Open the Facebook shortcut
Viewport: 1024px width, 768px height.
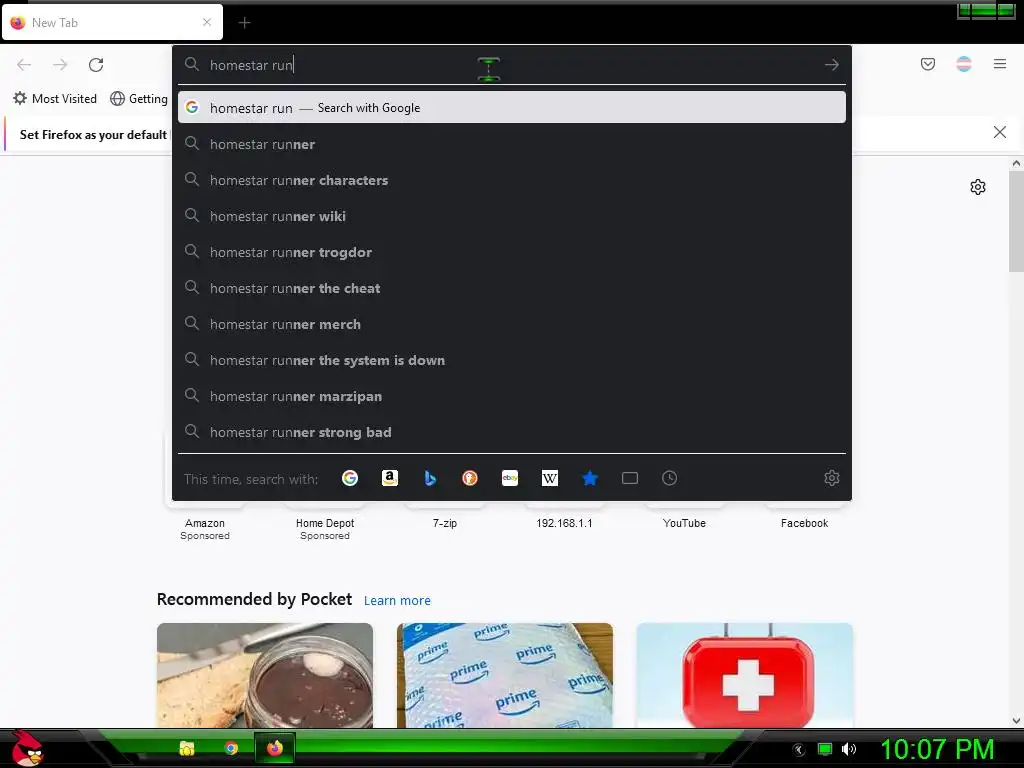[x=805, y=523]
